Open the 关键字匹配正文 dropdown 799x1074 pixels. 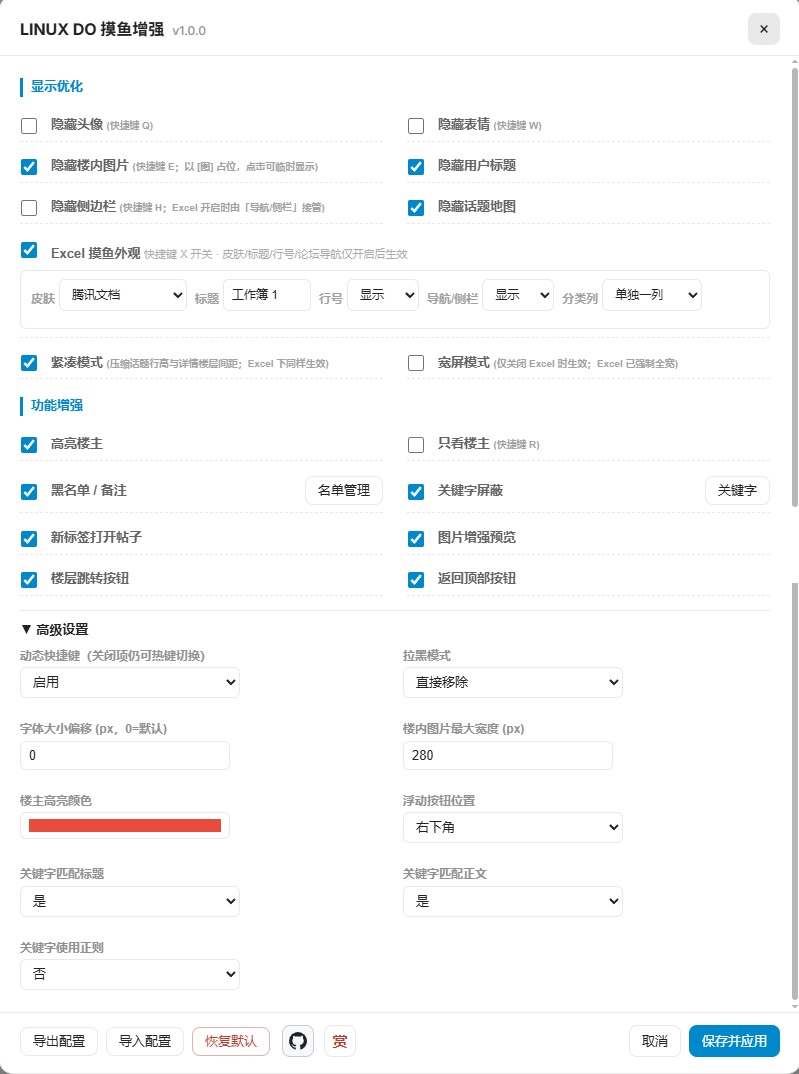coord(513,901)
